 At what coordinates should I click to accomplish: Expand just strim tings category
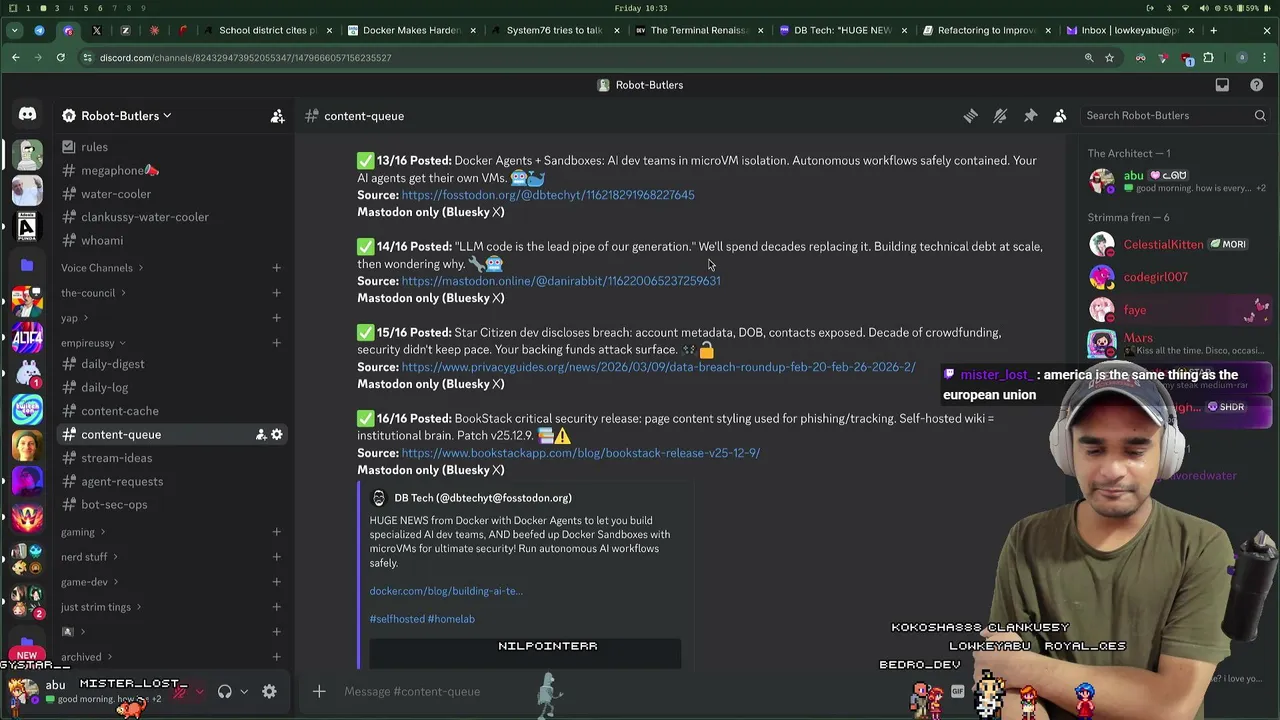pyautogui.click(x=101, y=607)
